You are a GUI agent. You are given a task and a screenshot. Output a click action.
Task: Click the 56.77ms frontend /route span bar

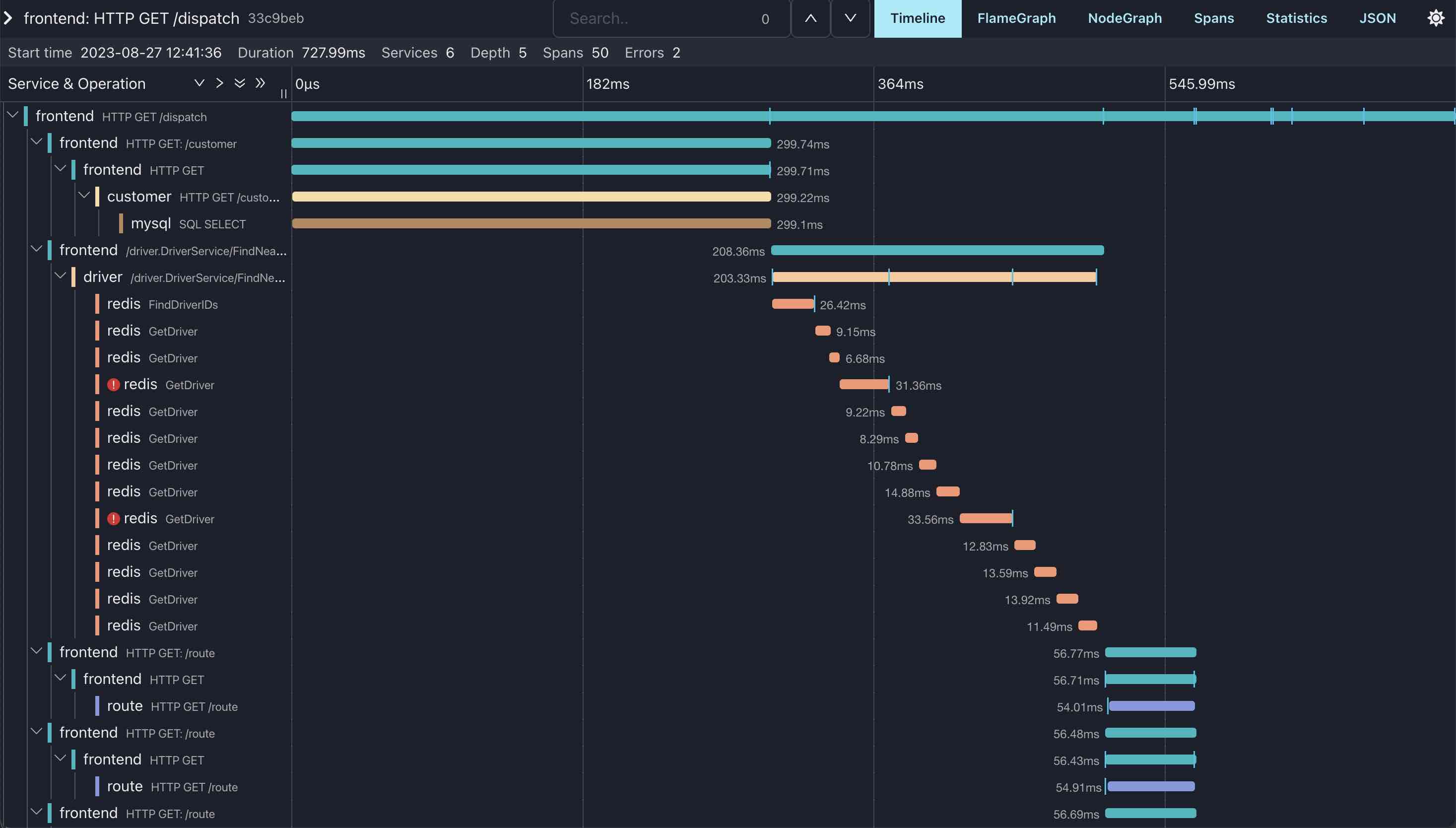[x=1151, y=652]
